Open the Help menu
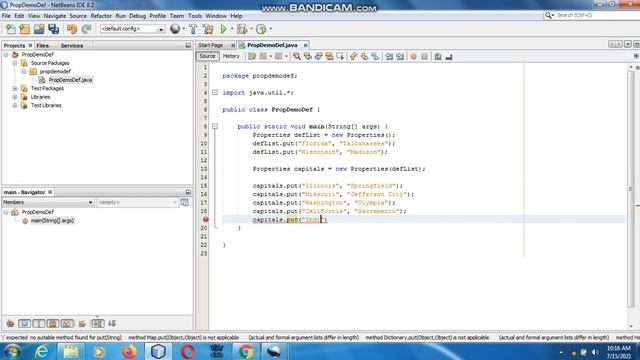 (x=236, y=16)
